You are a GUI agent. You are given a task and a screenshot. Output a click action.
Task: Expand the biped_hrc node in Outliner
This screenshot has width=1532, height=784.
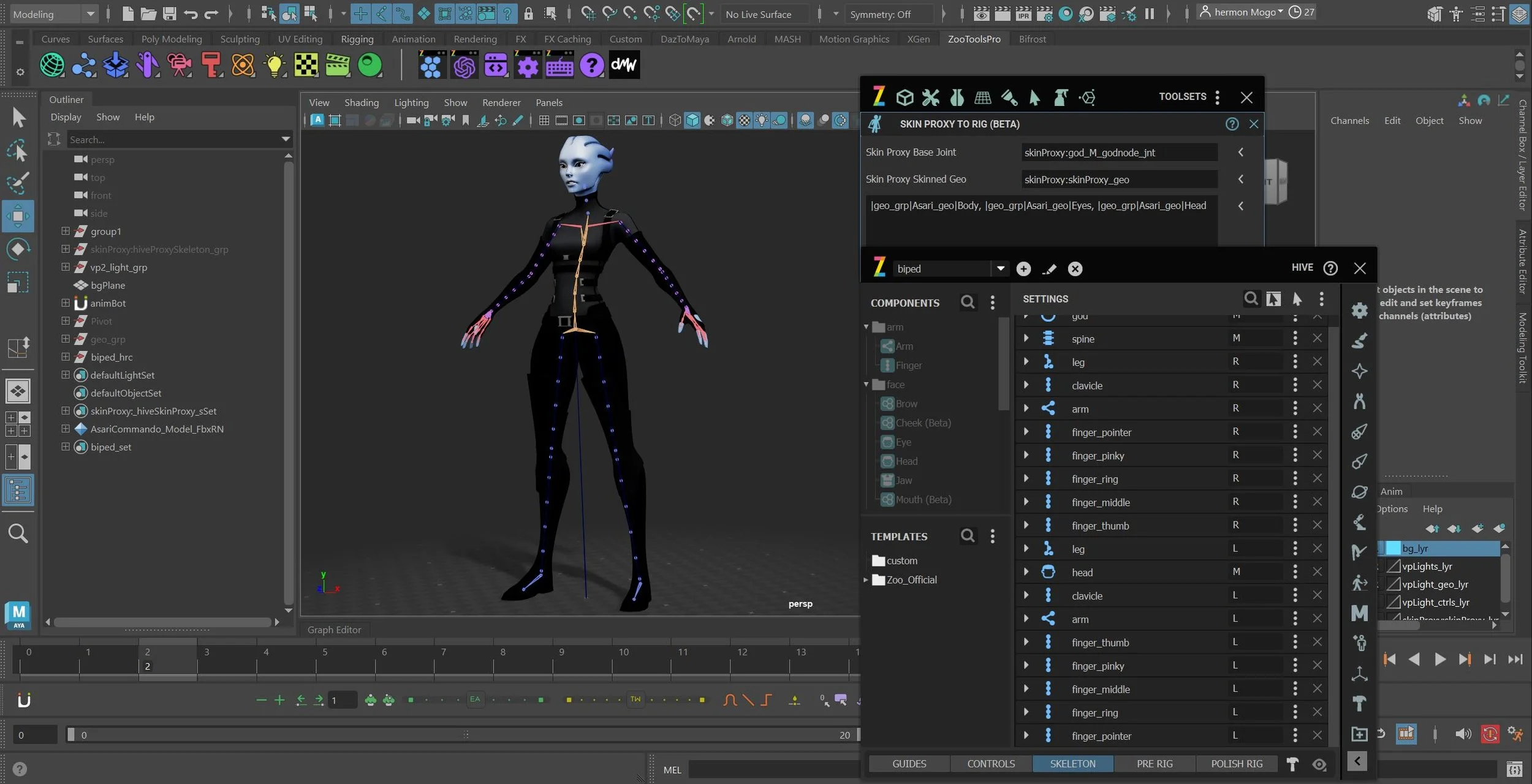point(66,356)
